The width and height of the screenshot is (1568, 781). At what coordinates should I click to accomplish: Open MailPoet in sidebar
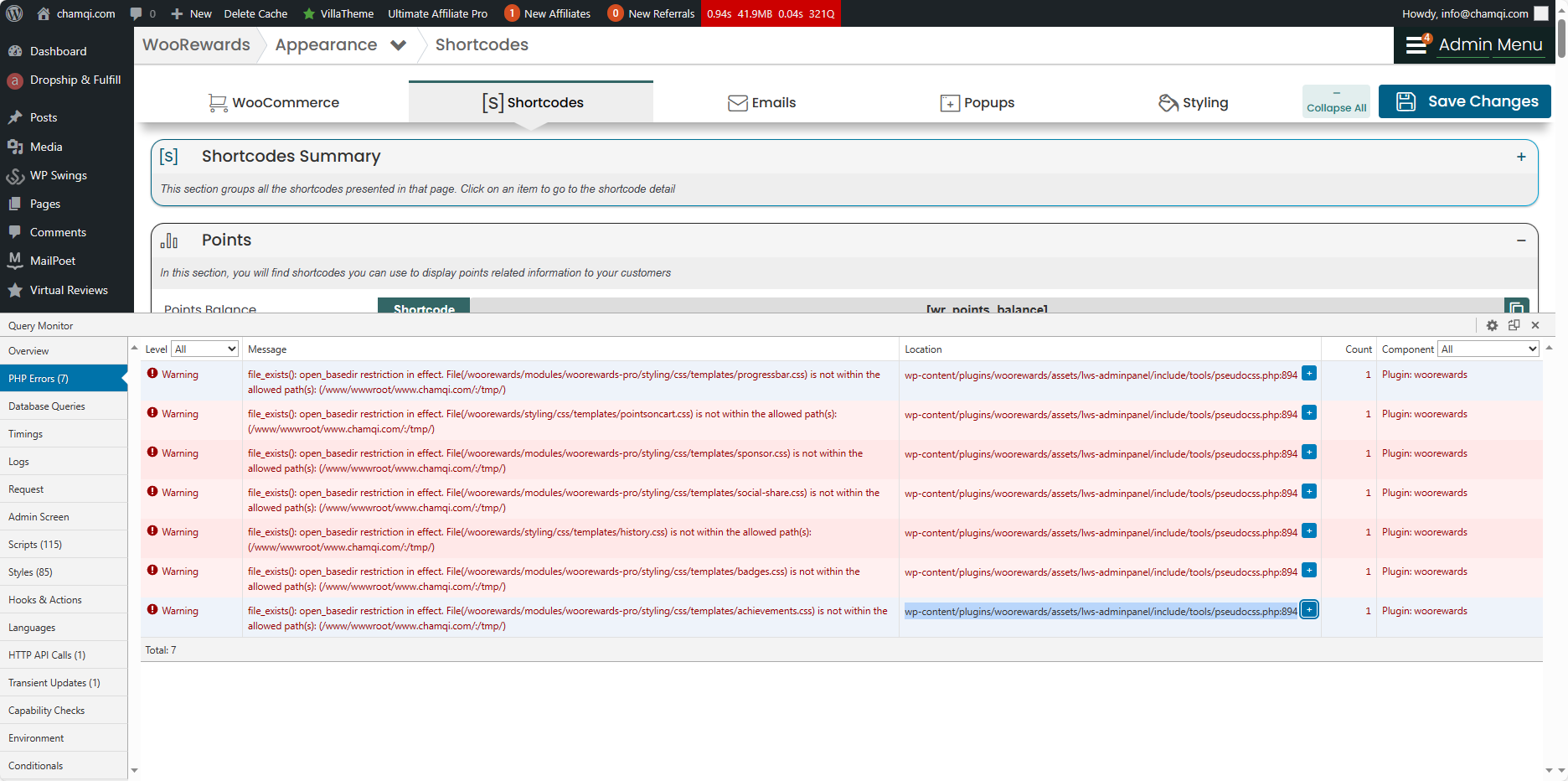[x=53, y=261]
